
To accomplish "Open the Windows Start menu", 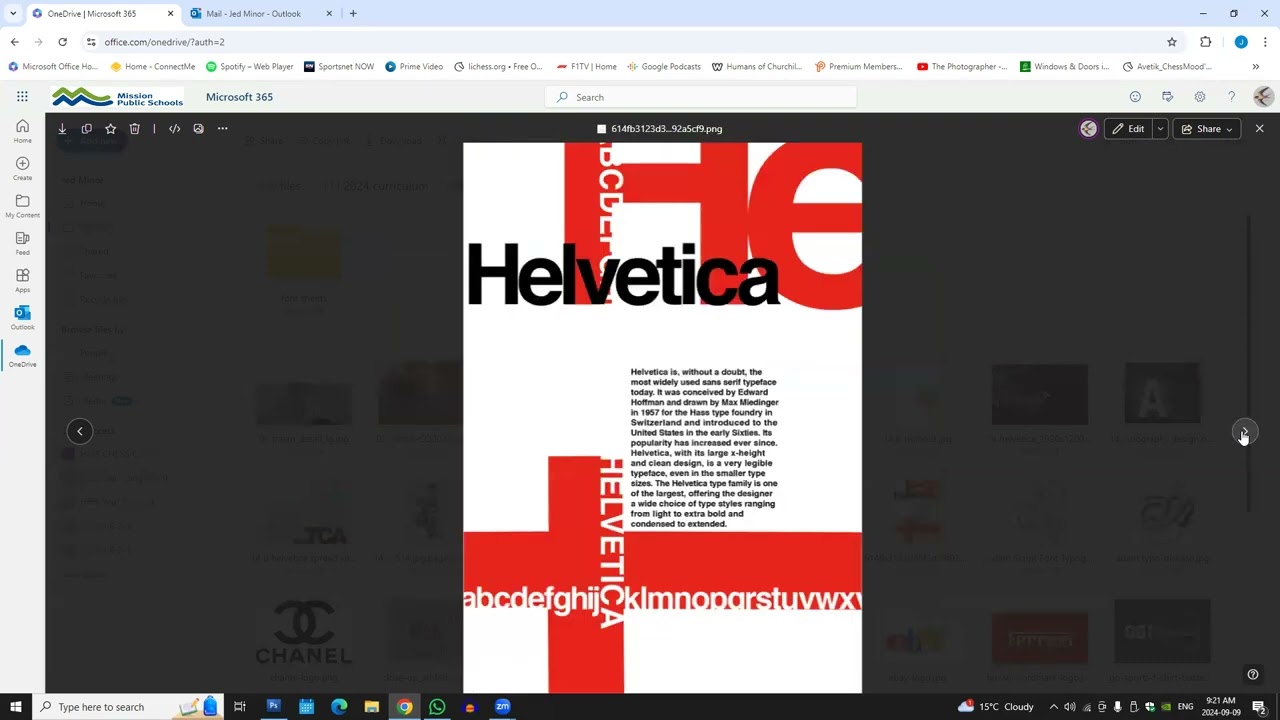I will pos(15,707).
